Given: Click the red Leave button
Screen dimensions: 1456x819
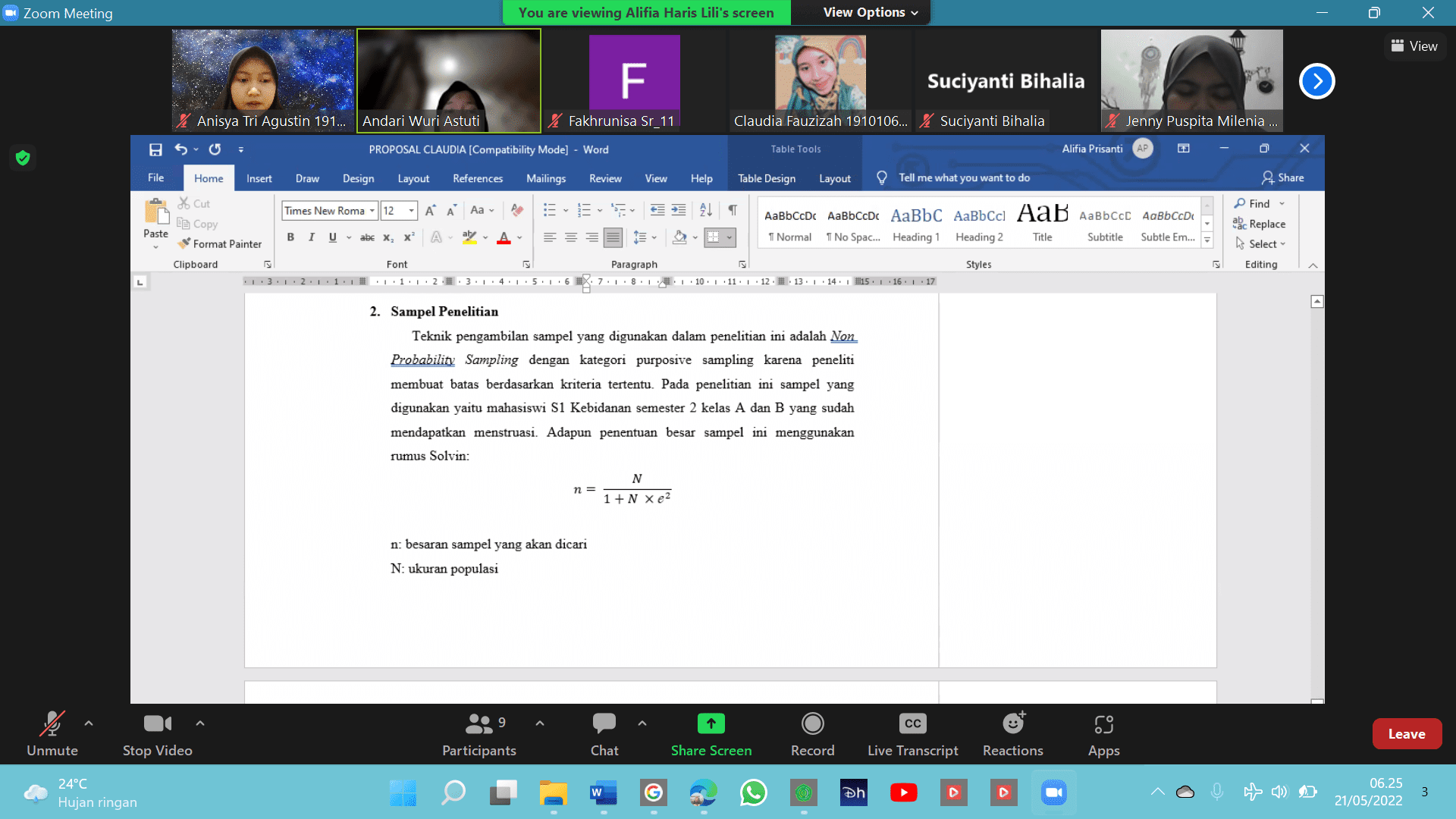Looking at the screenshot, I should click(x=1407, y=734).
